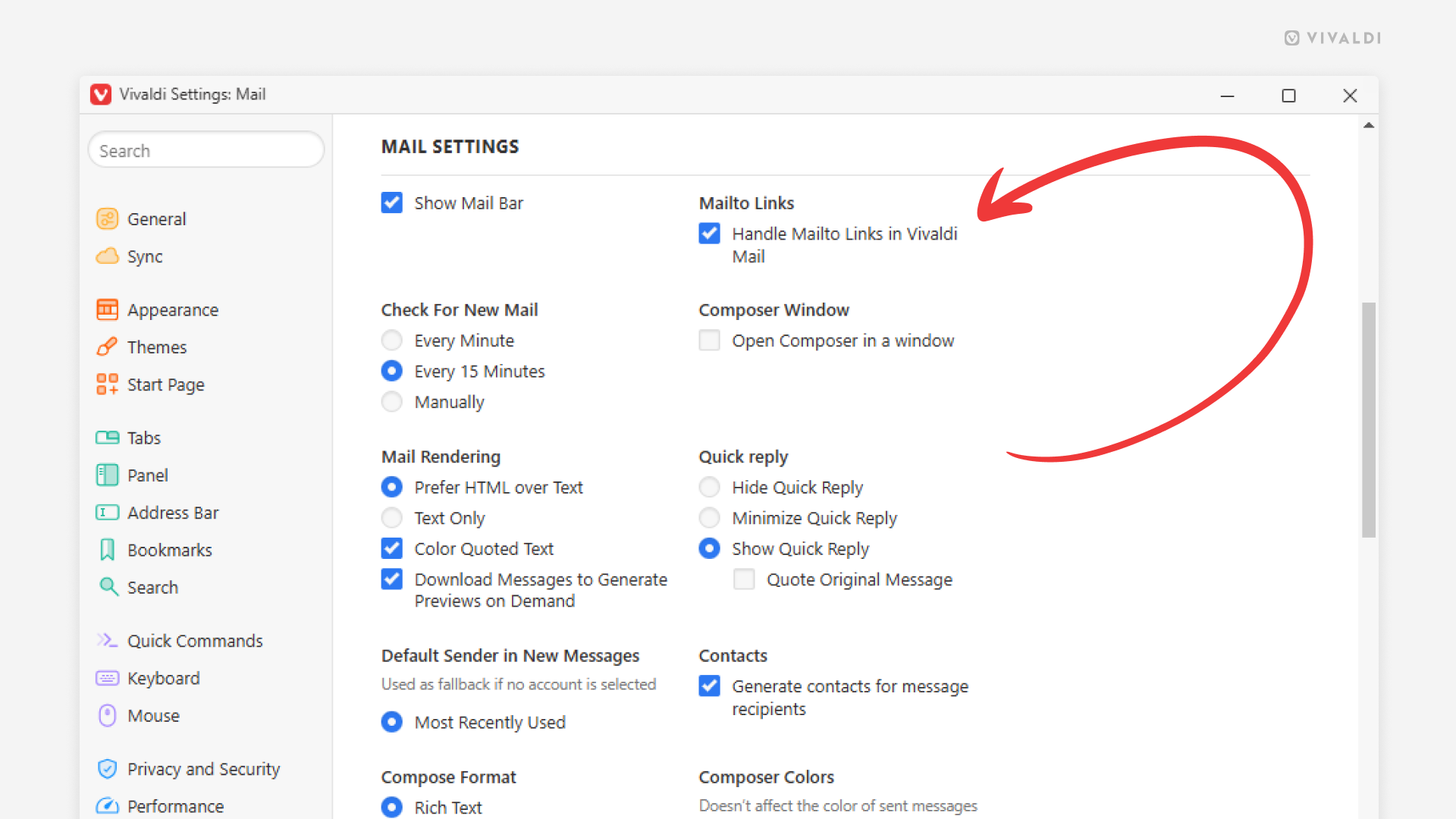This screenshot has width=1456, height=819.
Task: Go to Bookmarks settings
Action: click(169, 550)
